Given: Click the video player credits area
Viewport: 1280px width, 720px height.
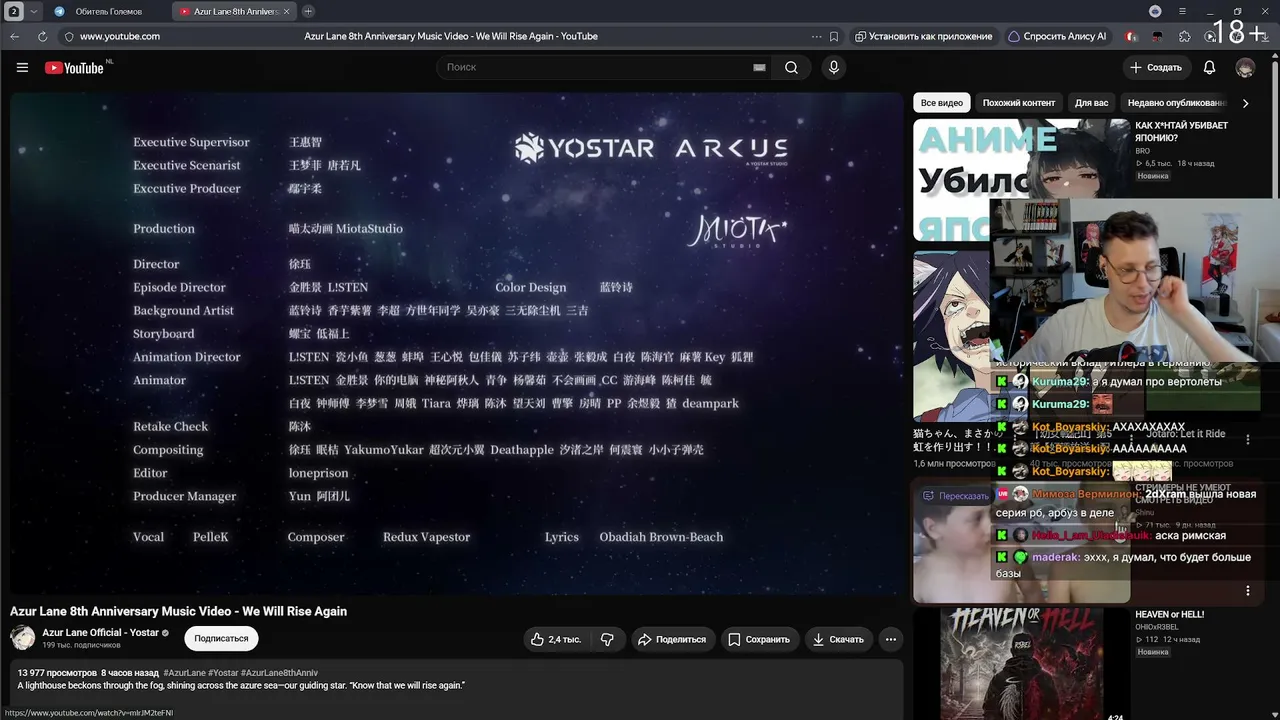Looking at the screenshot, I should click(x=457, y=344).
